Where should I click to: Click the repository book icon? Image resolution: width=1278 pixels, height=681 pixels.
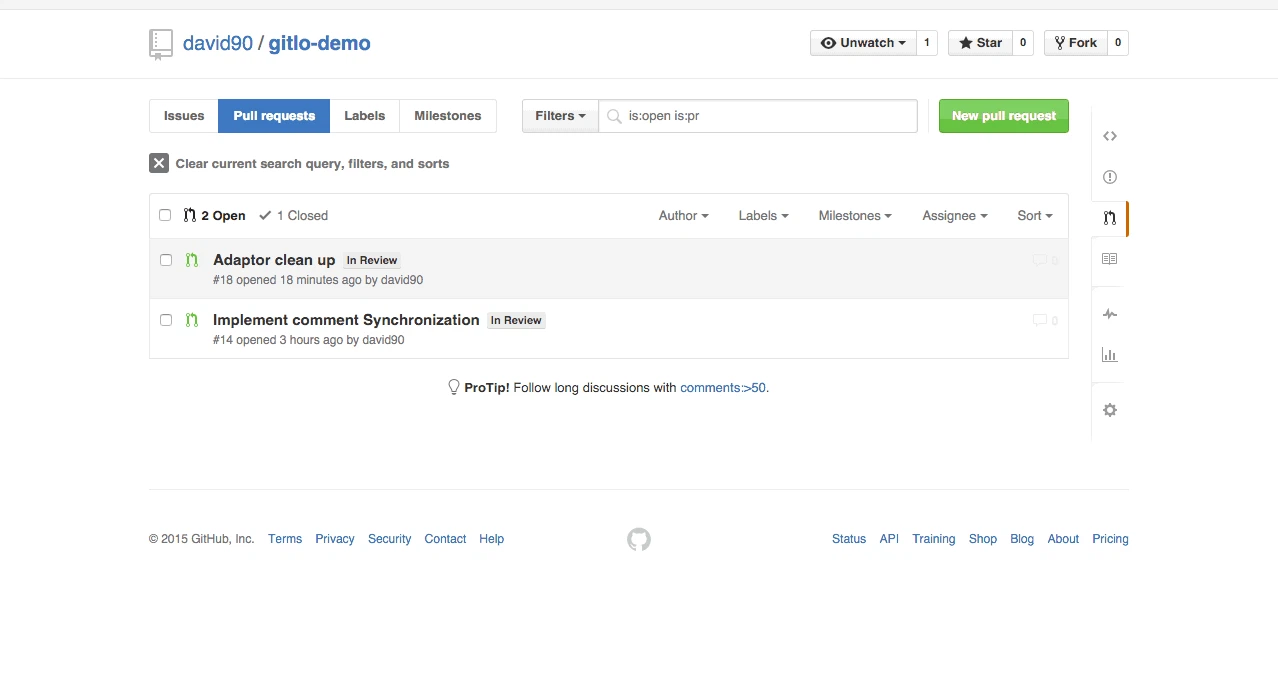click(x=160, y=44)
